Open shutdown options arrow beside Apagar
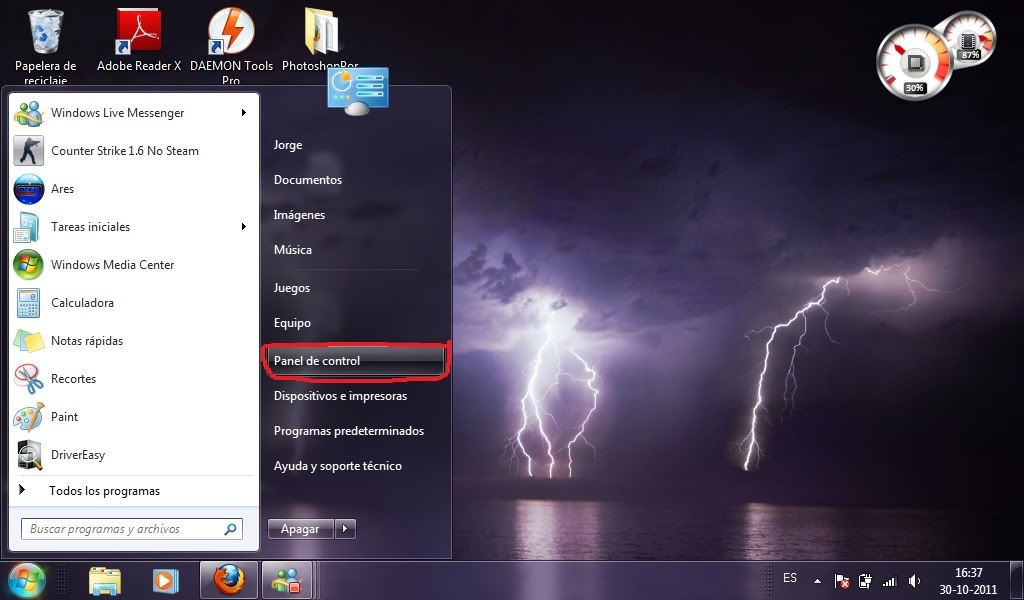 click(x=345, y=529)
